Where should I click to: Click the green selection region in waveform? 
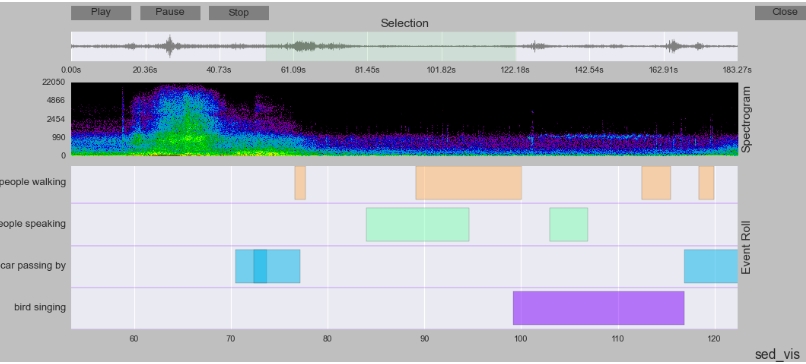[391, 46]
